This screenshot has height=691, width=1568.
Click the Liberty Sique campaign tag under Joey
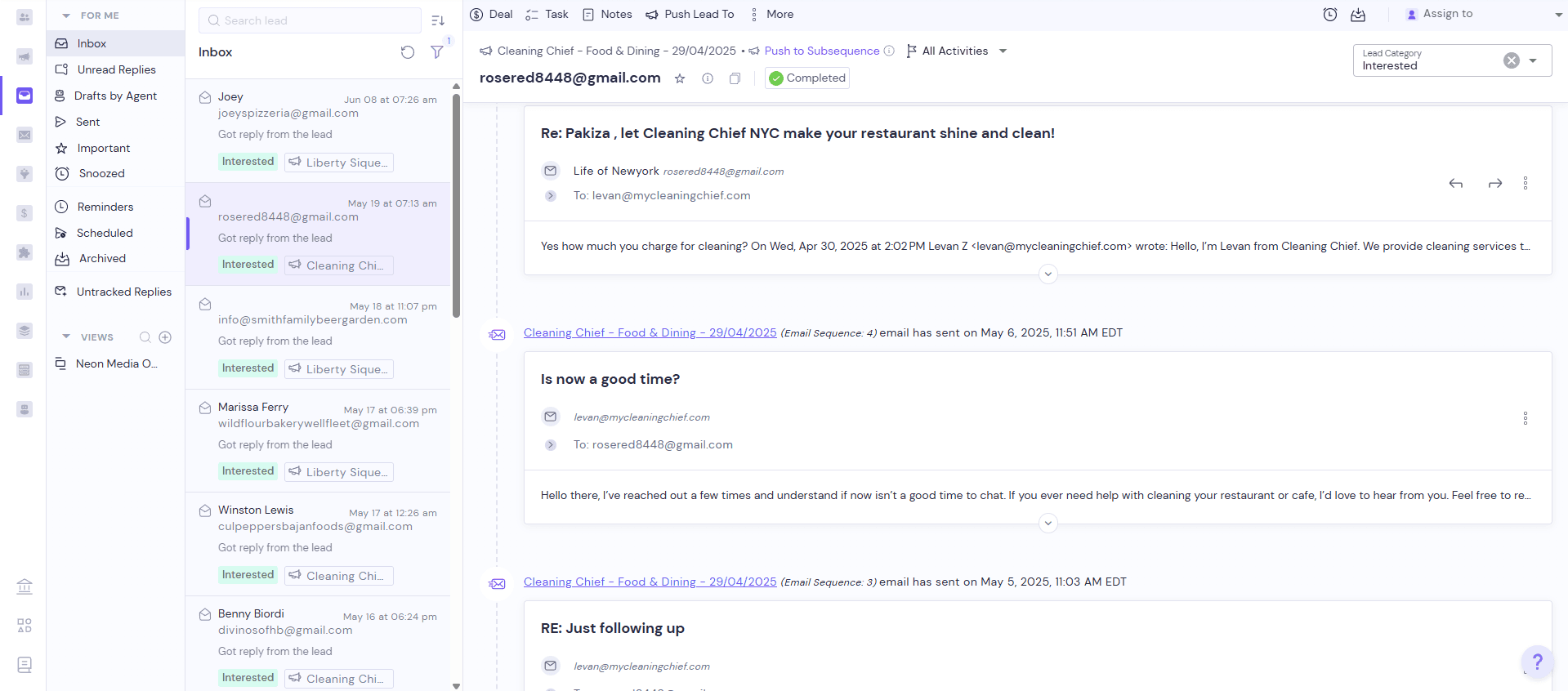point(339,163)
